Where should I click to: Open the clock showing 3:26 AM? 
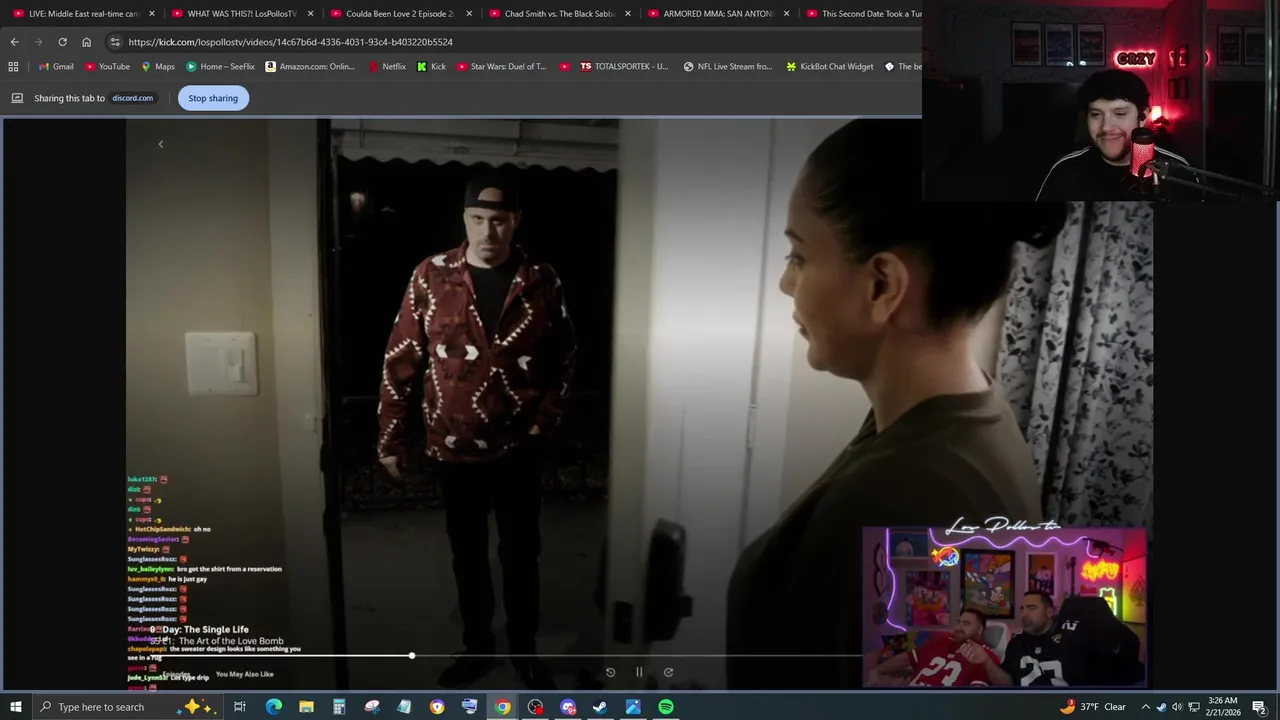[1222, 707]
